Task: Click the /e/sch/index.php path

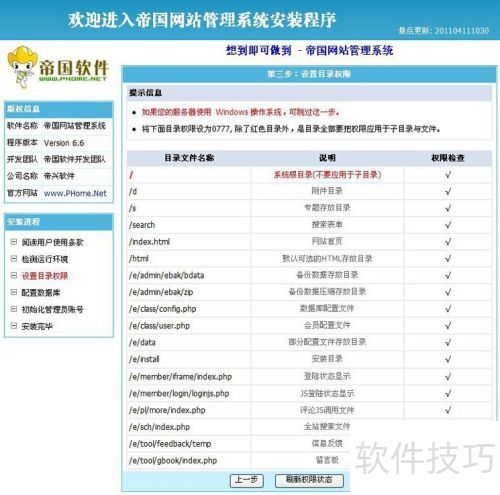Action: click(x=159, y=427)
